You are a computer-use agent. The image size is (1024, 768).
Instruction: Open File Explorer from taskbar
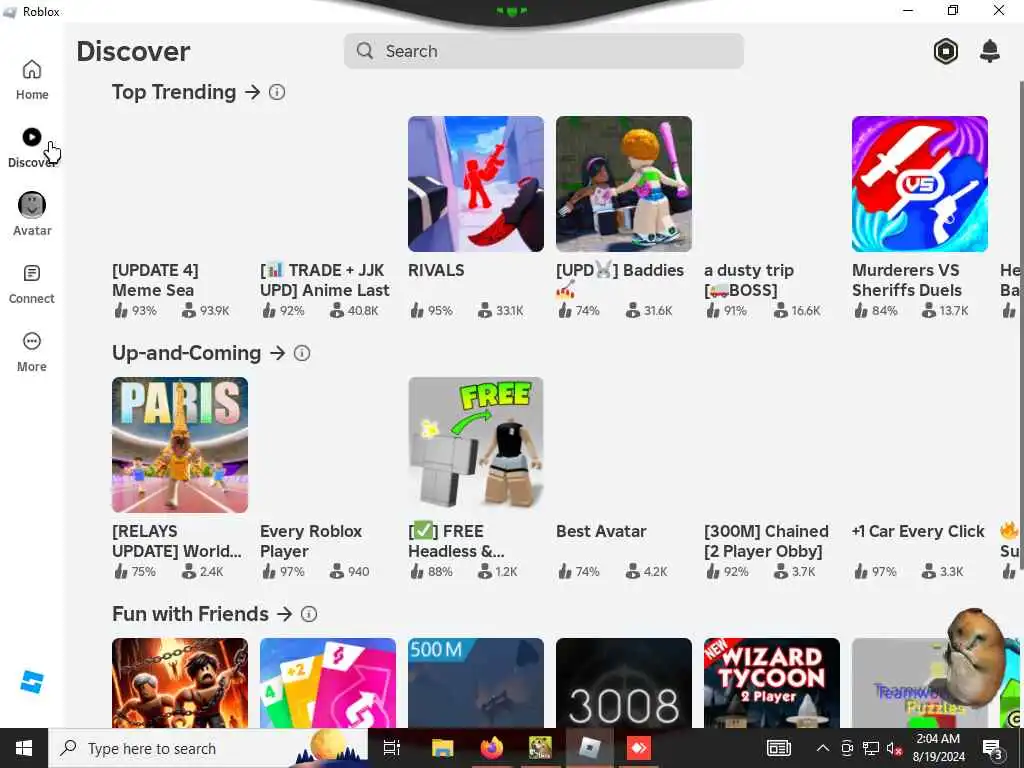(442, 748)
